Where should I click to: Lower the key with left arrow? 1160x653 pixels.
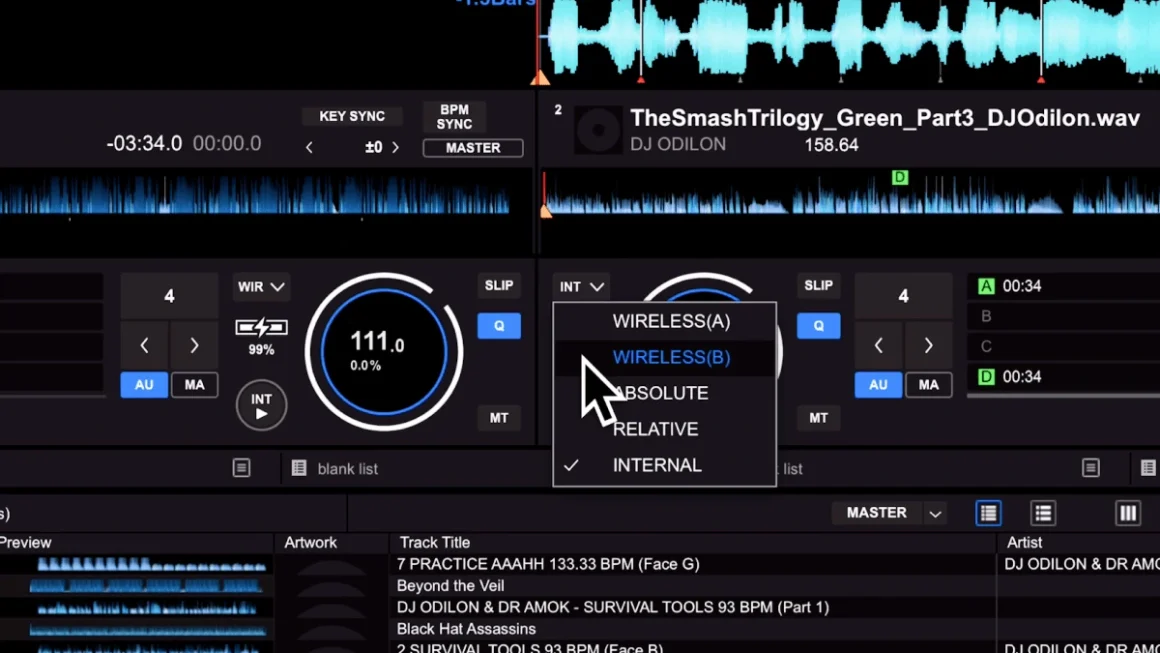(x=309, y=148)
